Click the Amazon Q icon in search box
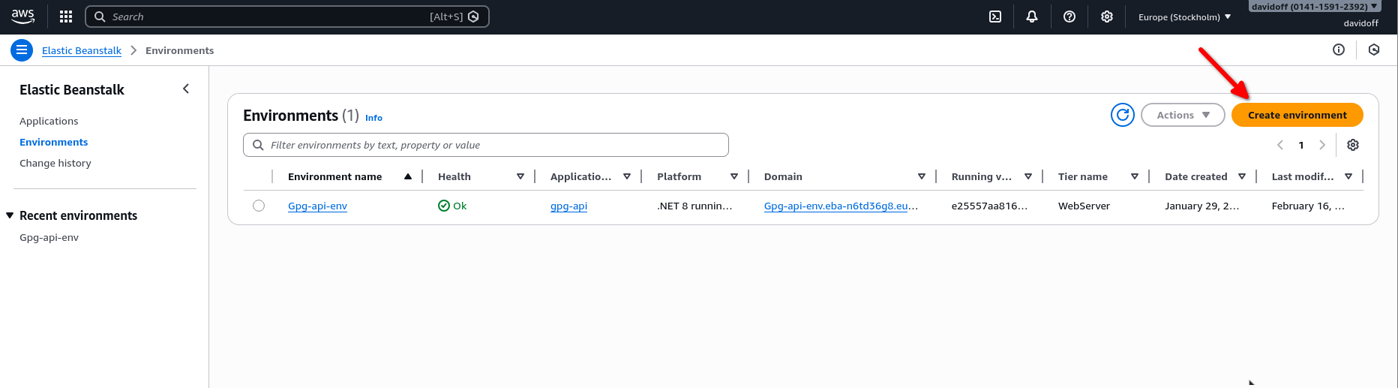The image size is (1398, 388). 474,16
